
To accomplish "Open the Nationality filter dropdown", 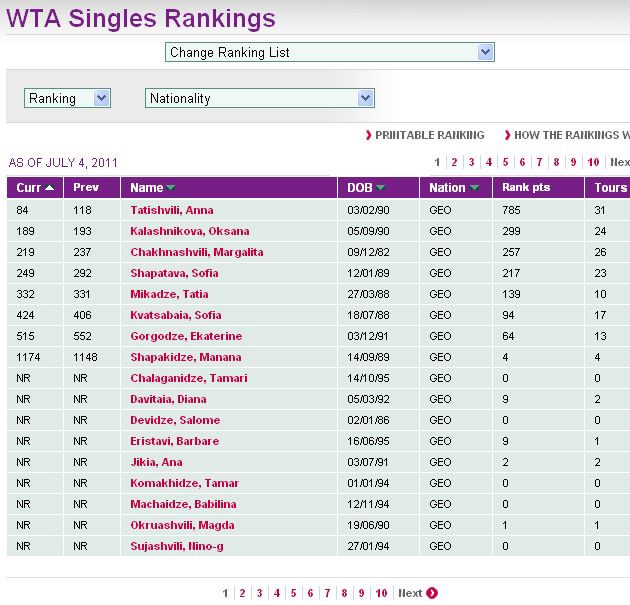I will tap(260, 98).
